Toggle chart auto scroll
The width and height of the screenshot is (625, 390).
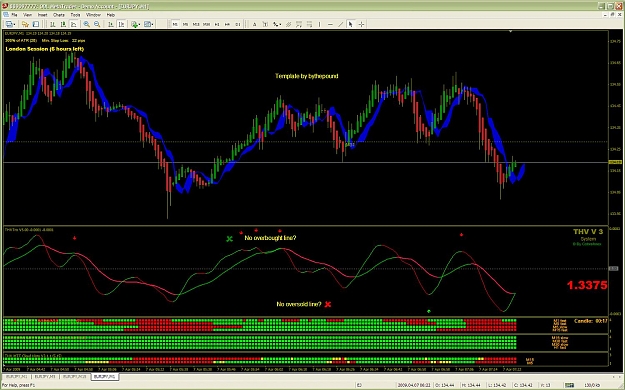[110, 24]
